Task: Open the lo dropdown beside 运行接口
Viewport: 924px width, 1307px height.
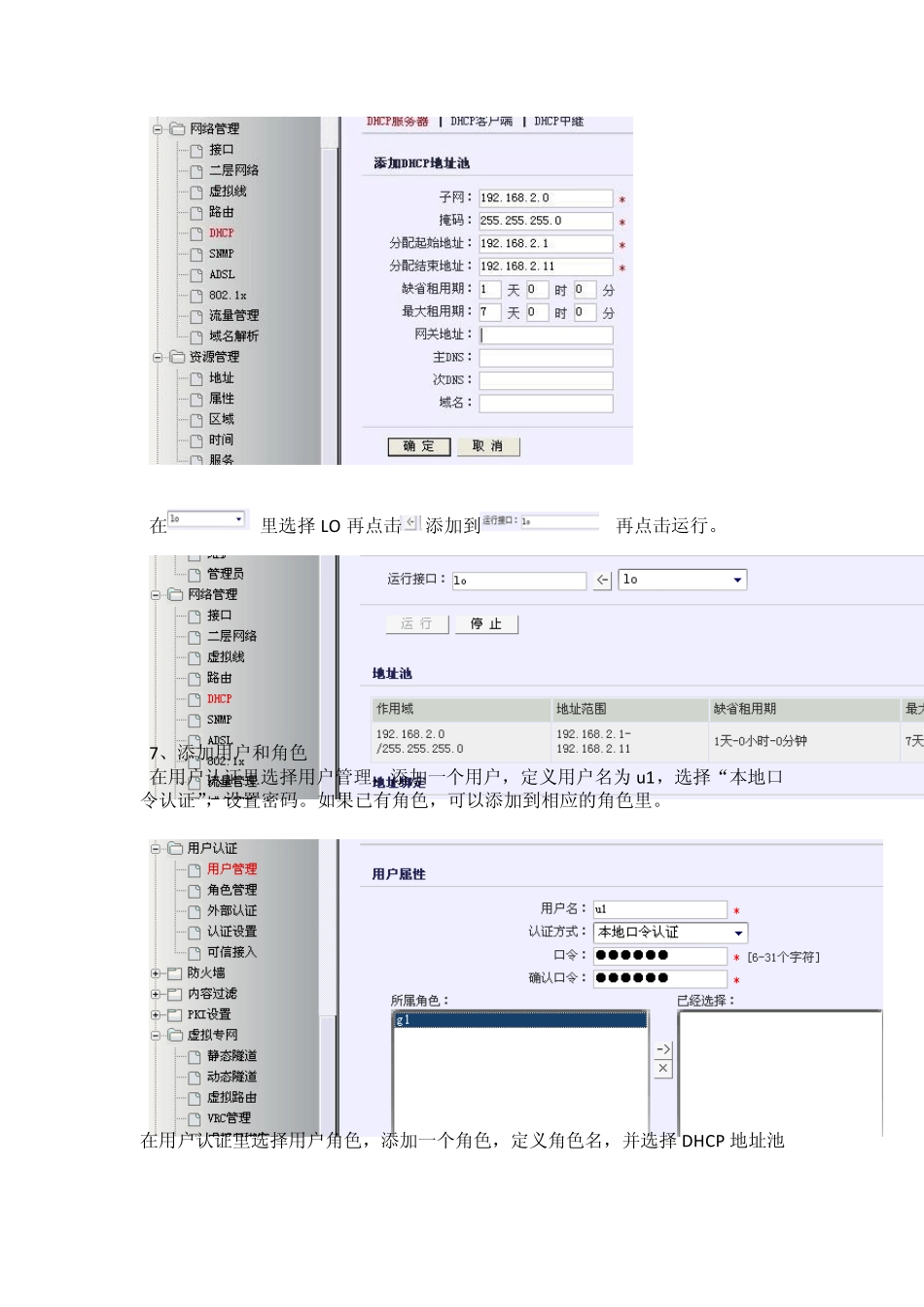Action: coord(683,580)
